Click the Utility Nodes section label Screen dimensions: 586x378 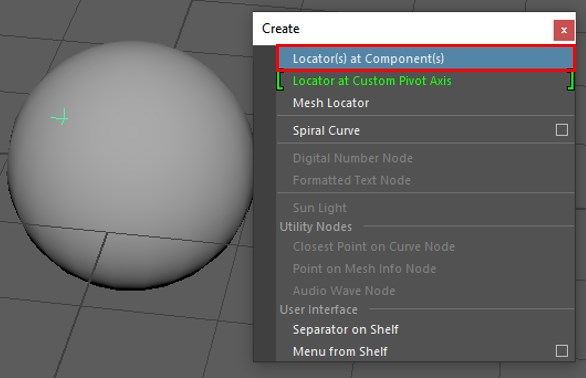(316, 227)
